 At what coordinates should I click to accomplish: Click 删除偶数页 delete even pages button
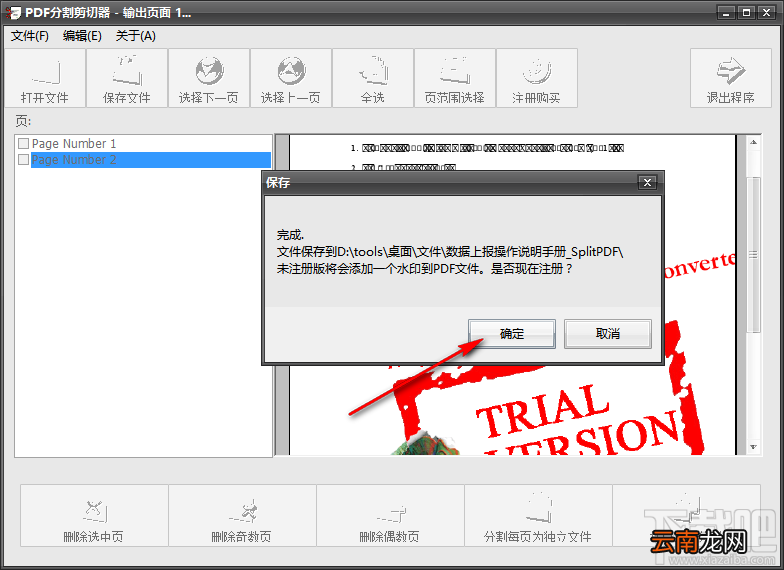tap(390, 516)
